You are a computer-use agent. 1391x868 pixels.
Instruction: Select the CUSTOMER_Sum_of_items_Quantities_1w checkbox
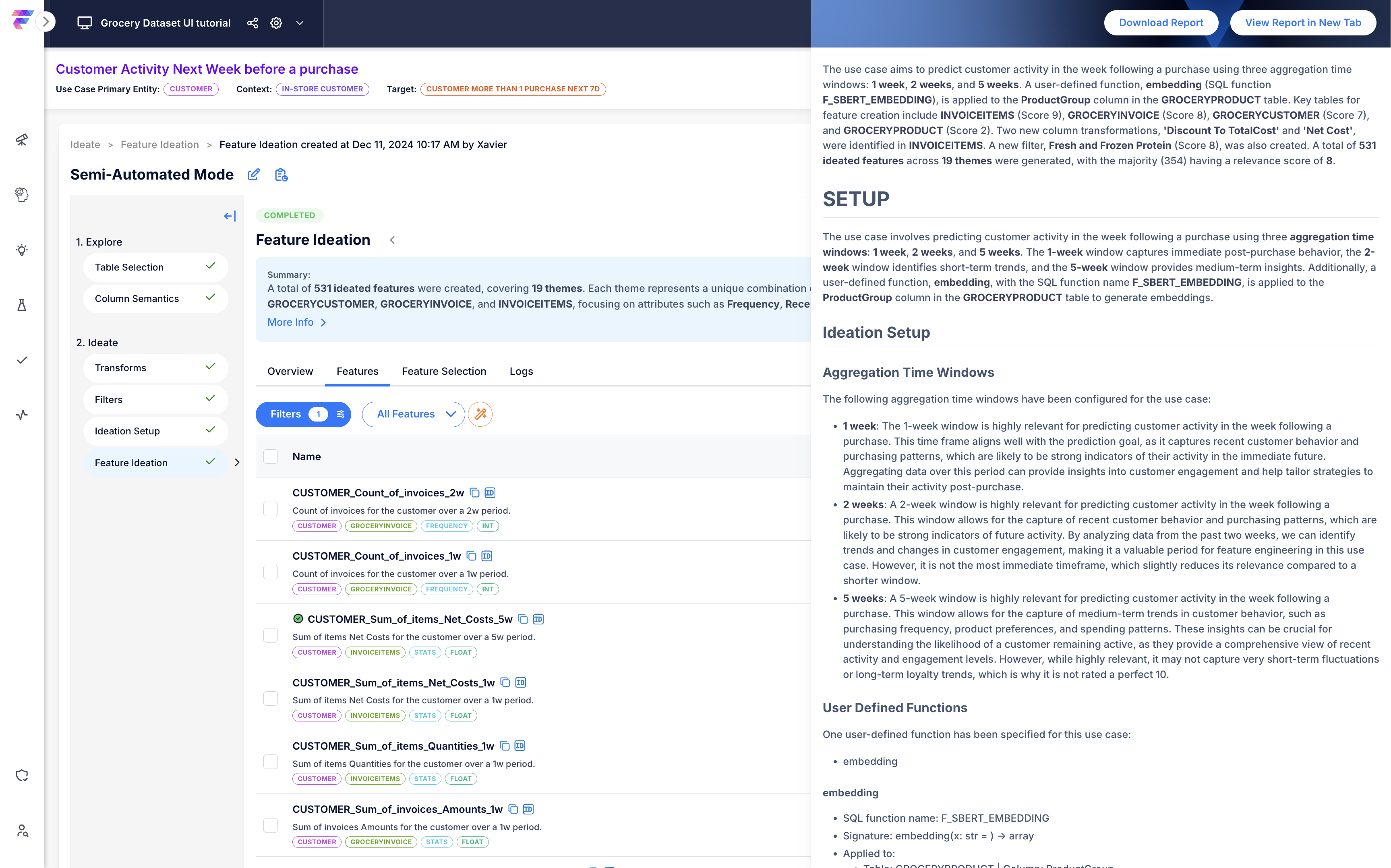click(270, 762)
